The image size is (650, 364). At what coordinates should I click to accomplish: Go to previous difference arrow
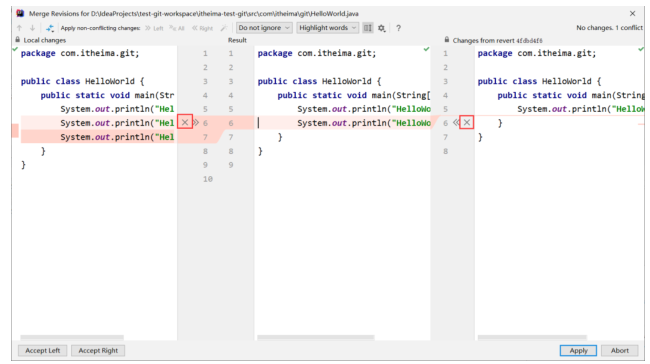pos(19,28)
